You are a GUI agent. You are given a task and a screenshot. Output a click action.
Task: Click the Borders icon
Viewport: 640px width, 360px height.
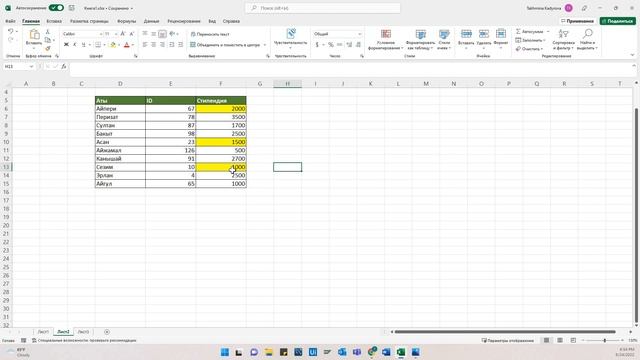pos(98,44)
